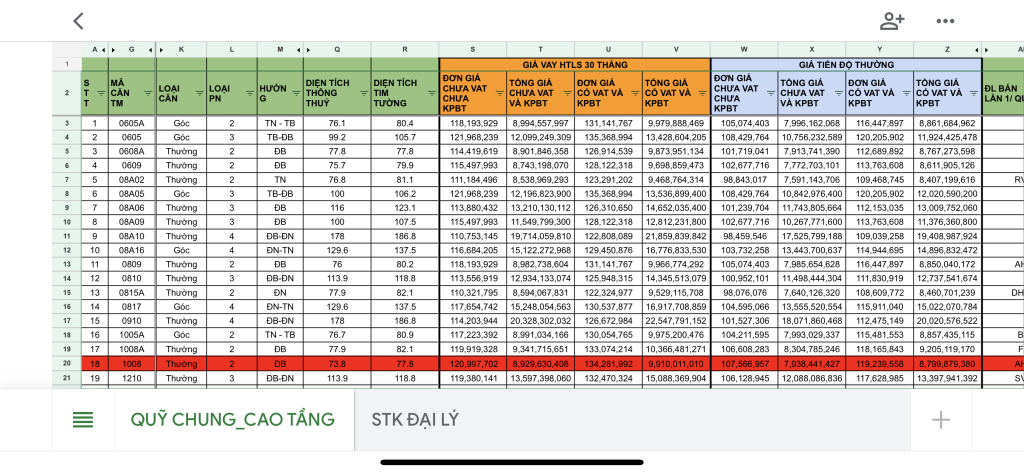Viewport: 1024px width, 474px height.
Task: Open filter icon in STT header
Action: pos(101,93)
